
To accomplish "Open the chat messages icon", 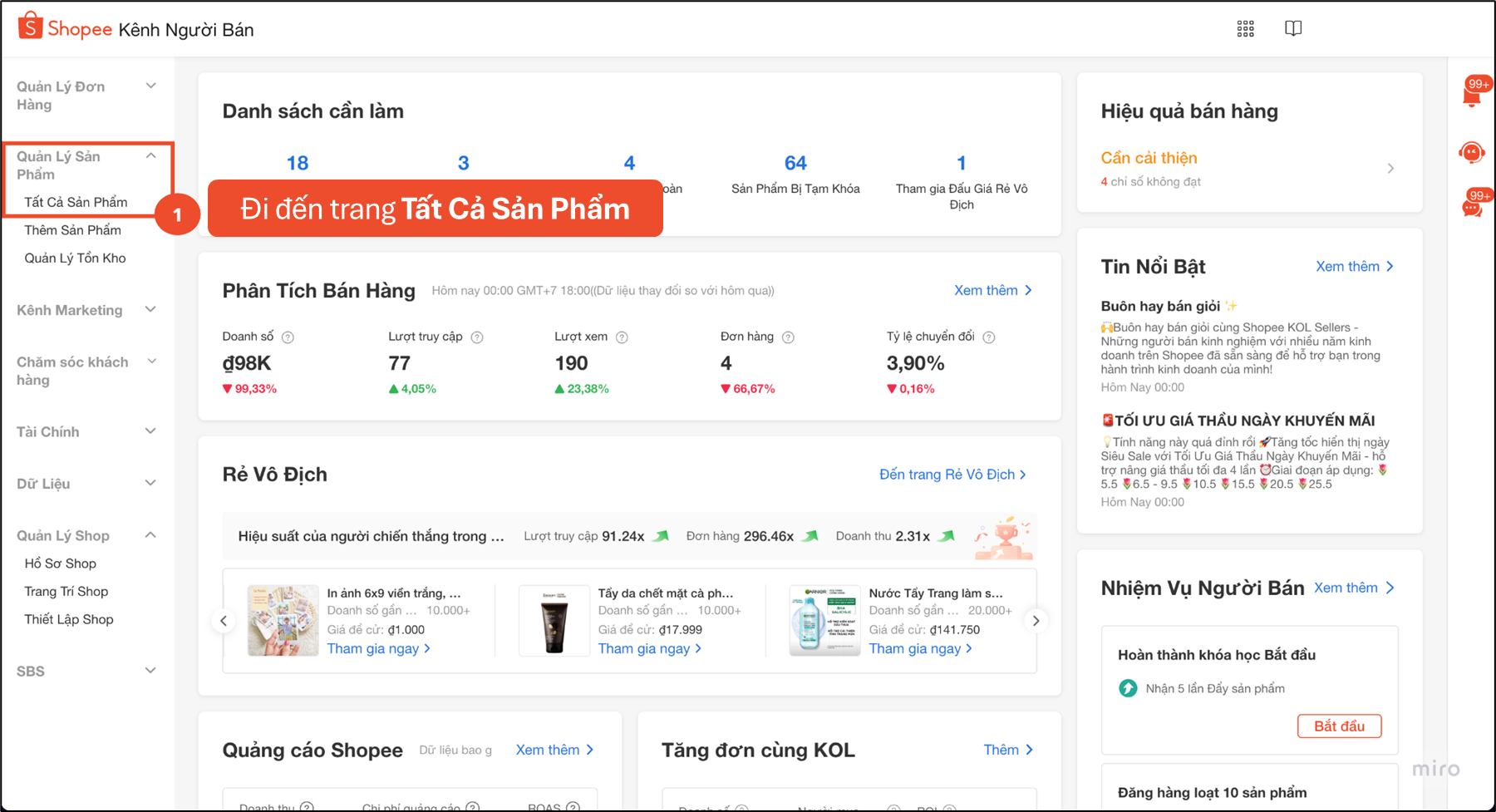I will pos(1472,208).
